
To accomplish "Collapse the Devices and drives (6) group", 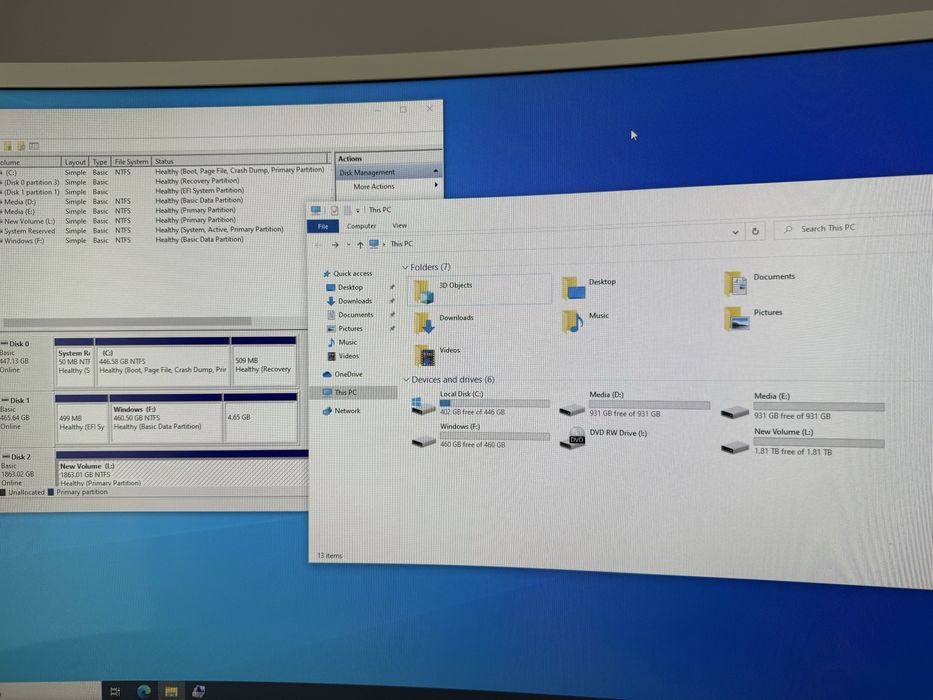I will click(406, 379).
